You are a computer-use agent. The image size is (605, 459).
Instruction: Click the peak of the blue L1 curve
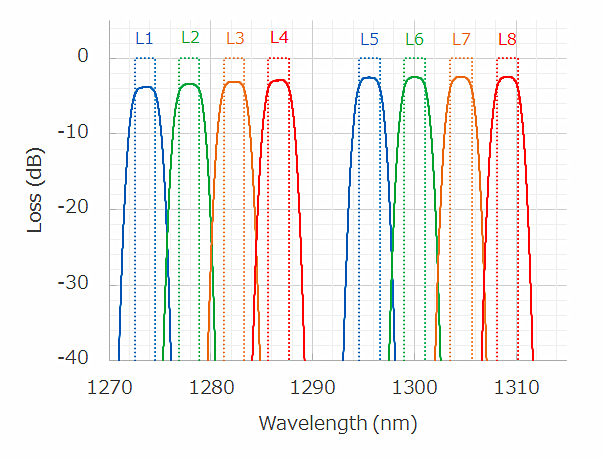coord(146,87)
